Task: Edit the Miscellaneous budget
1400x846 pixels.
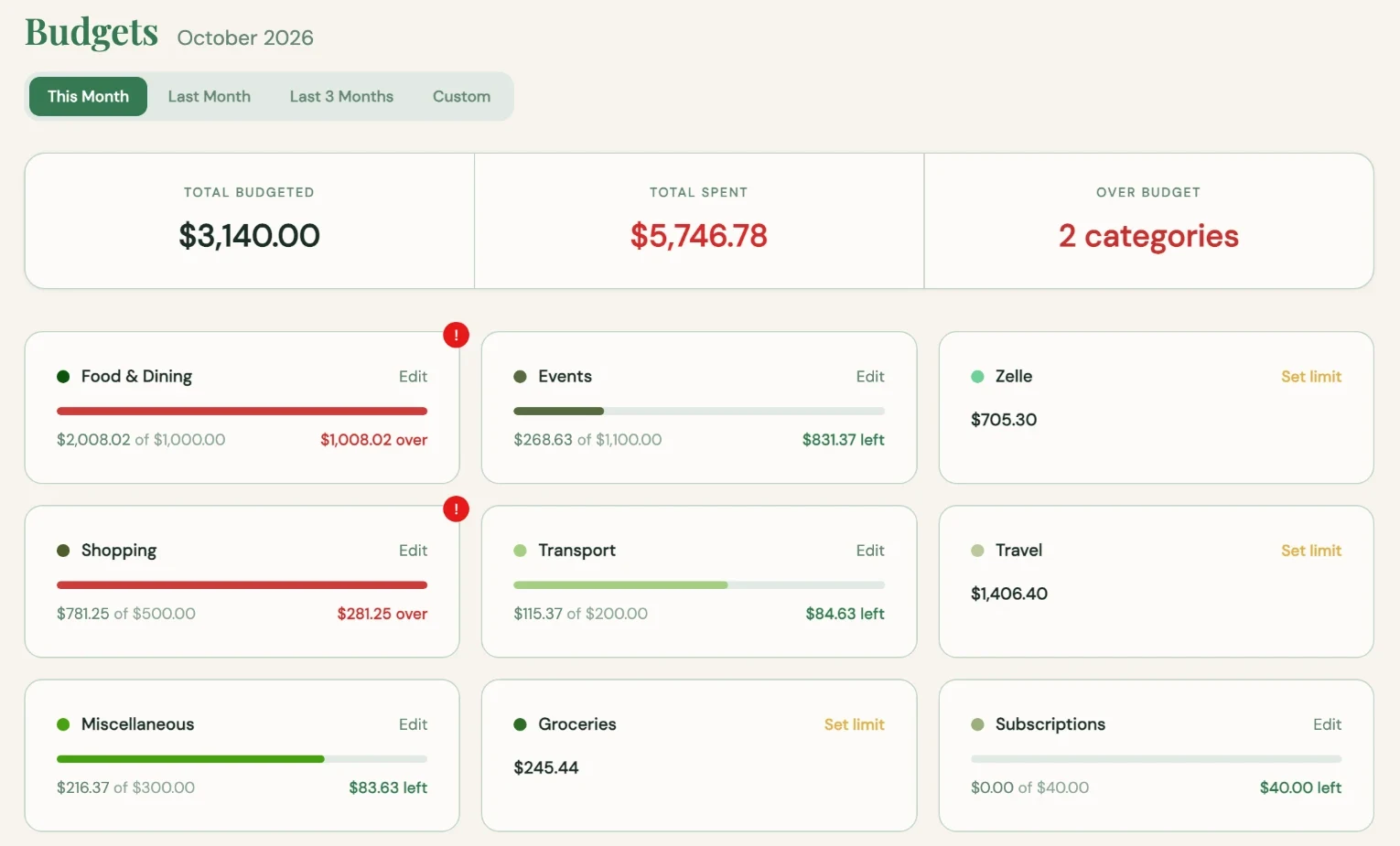Action: point(413,723)
